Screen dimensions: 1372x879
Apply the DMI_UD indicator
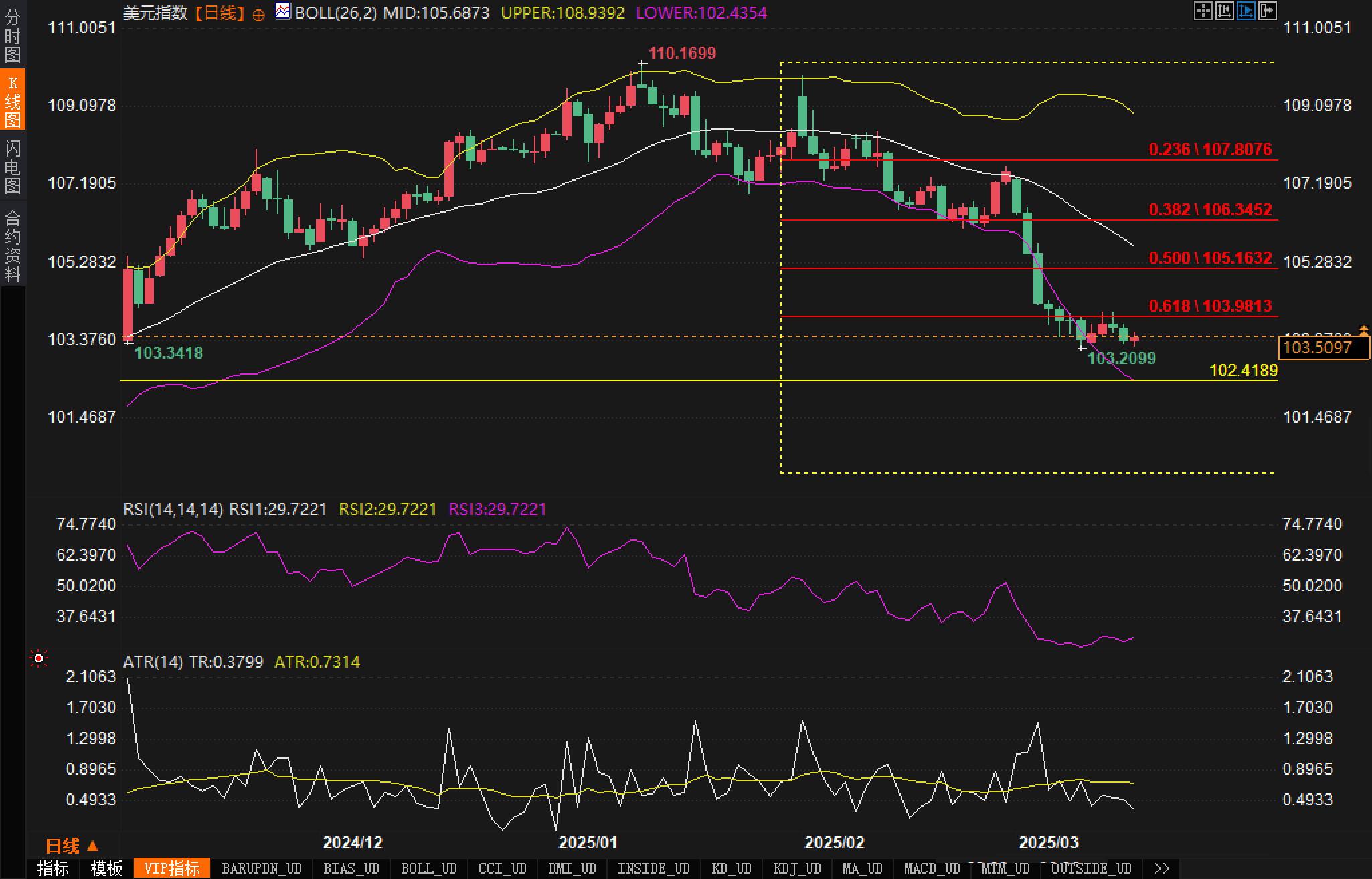coord(572,868)
